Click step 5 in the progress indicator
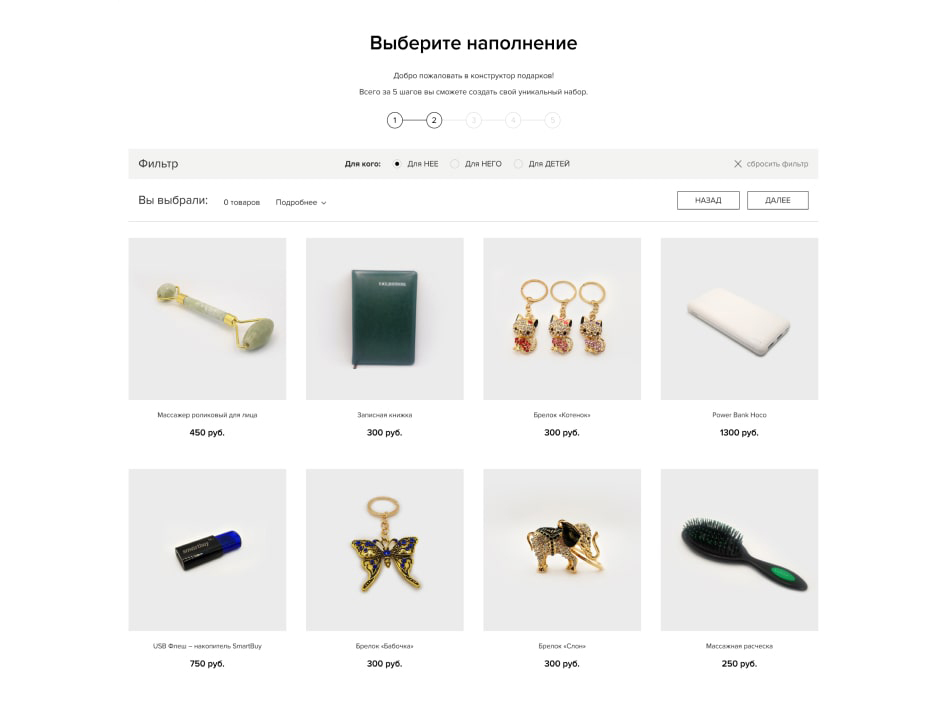This screenshot has height=726, width=947. pyautogui.click(x=552, y=120)
